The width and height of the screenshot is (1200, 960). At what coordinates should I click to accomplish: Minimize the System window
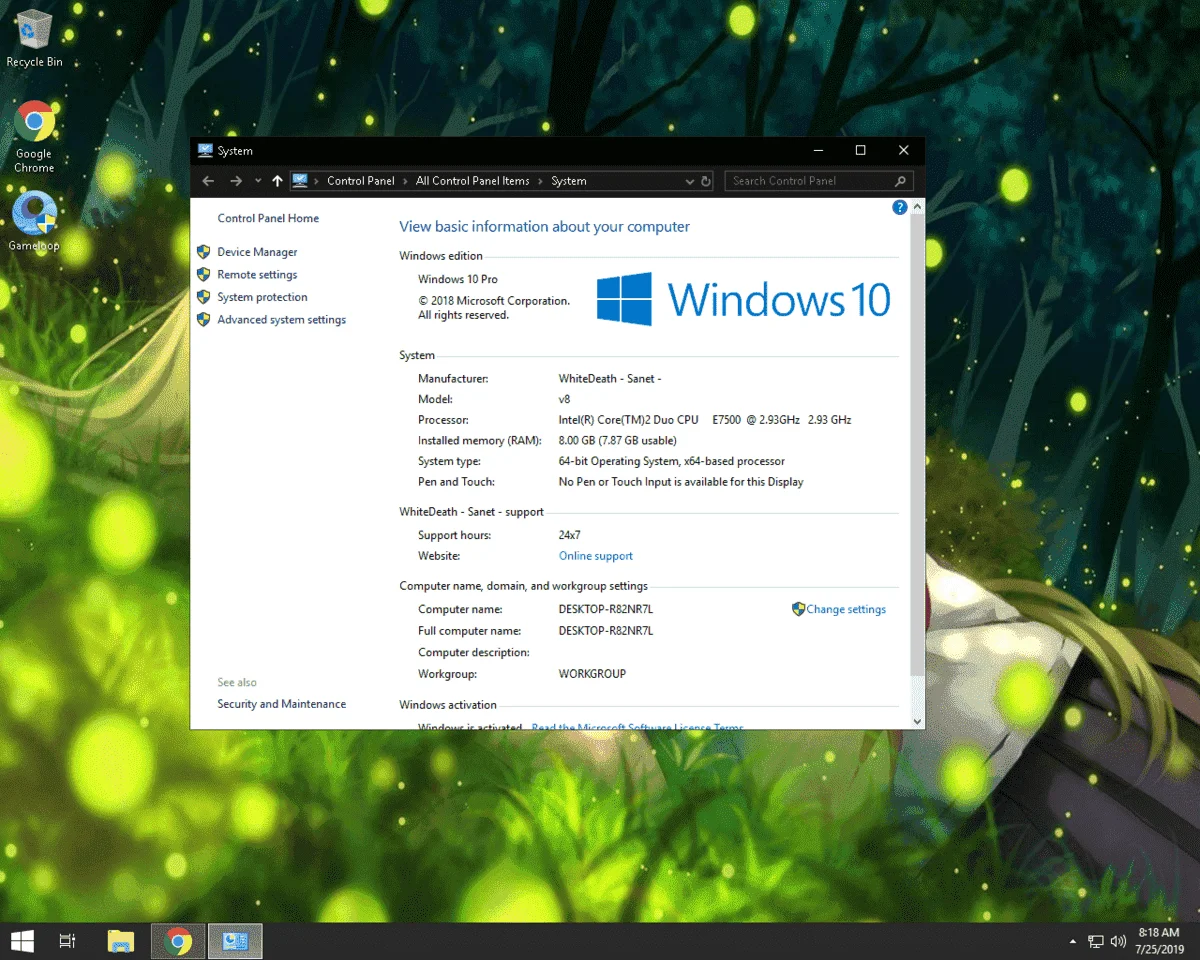(x=818, y=151)
